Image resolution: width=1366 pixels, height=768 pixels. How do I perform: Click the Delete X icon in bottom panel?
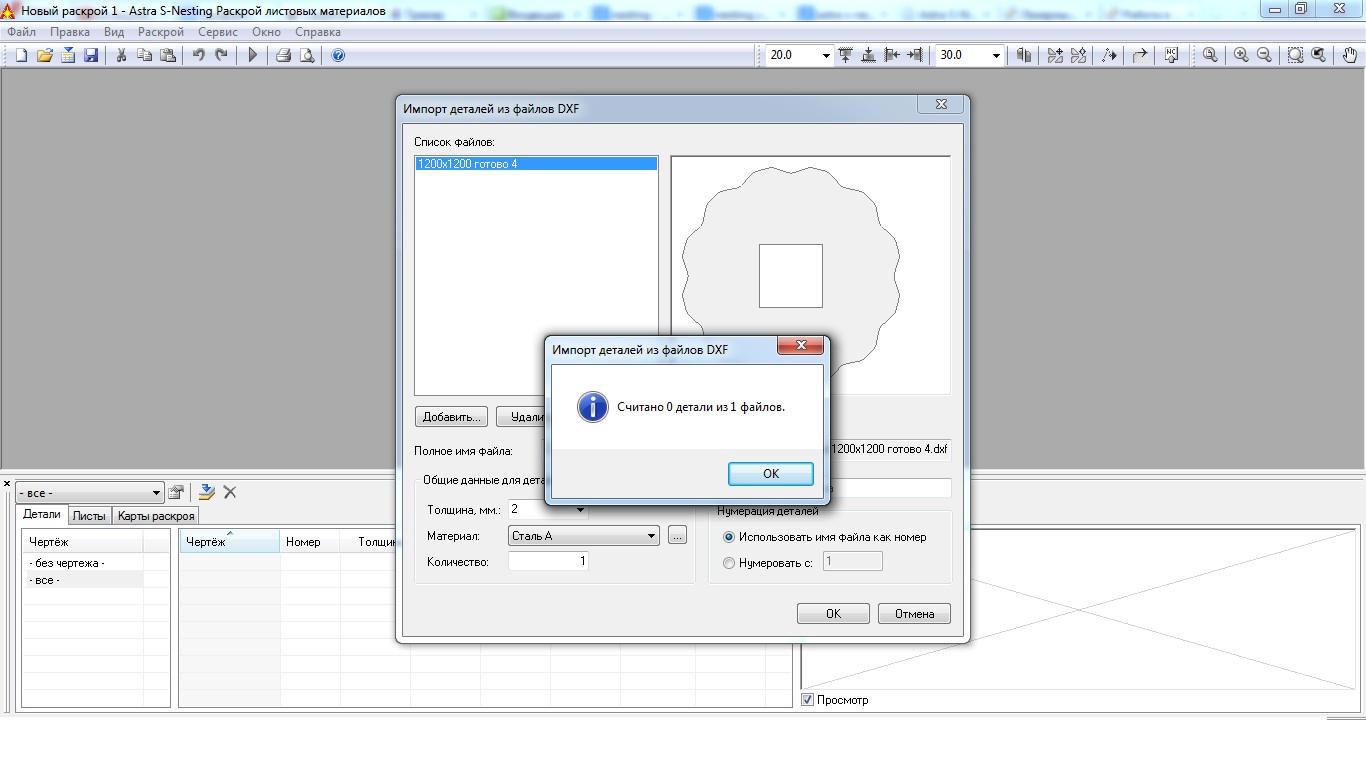point(230,492)
